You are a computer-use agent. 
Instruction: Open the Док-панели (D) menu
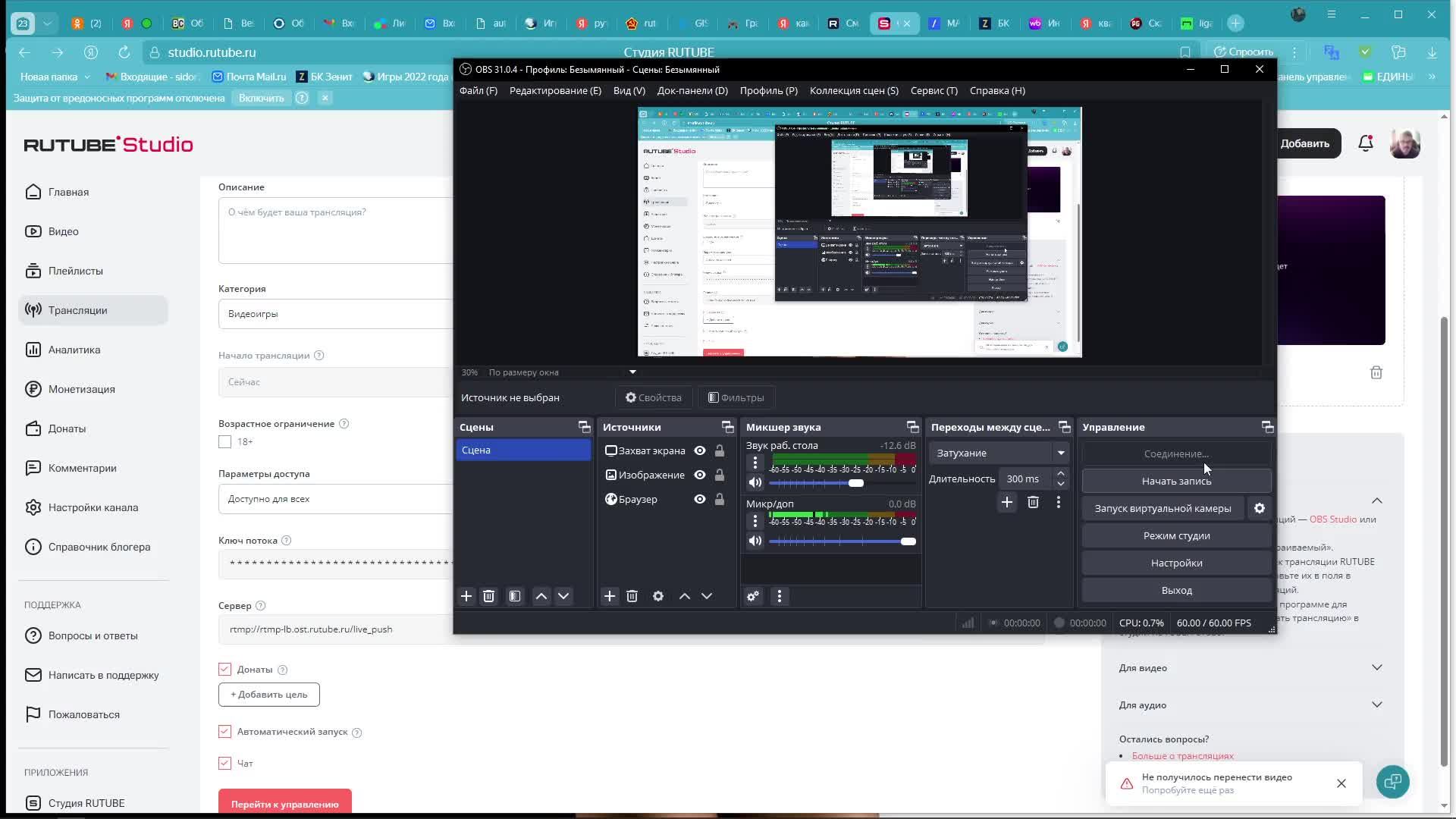[692, 91]
